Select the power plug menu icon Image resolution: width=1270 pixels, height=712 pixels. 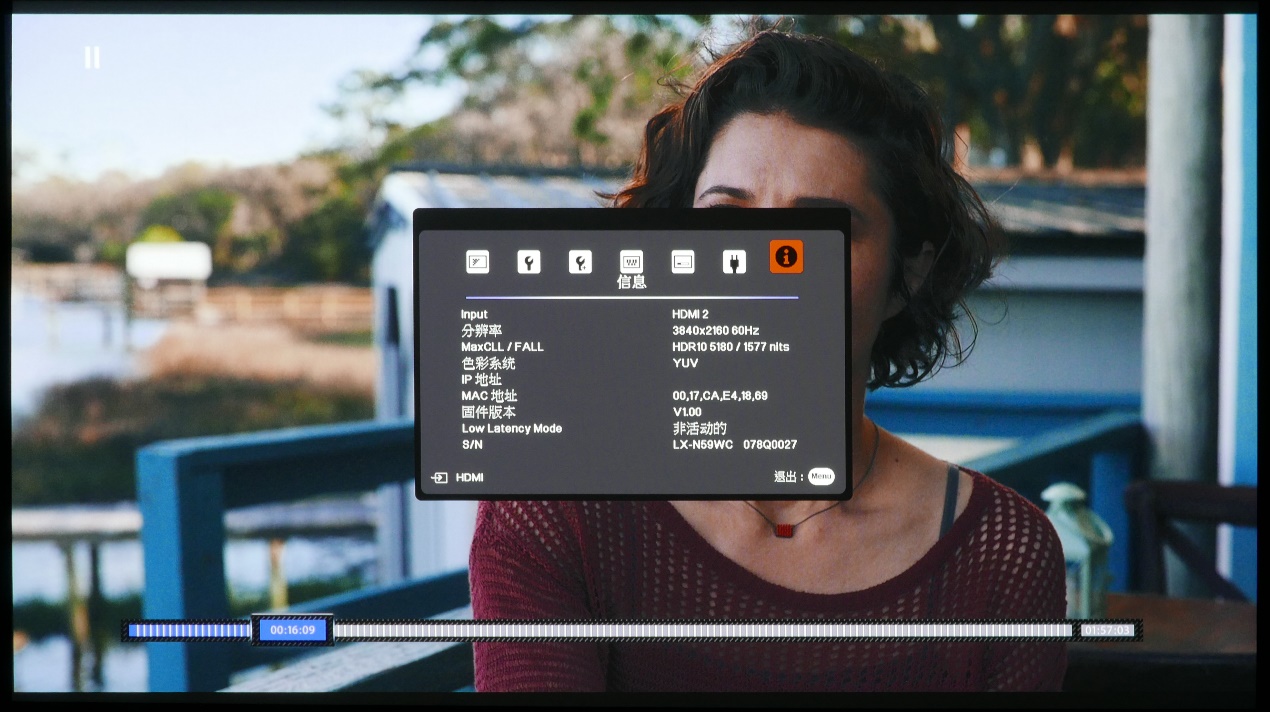pyautogui.click(x=734, y=262)
